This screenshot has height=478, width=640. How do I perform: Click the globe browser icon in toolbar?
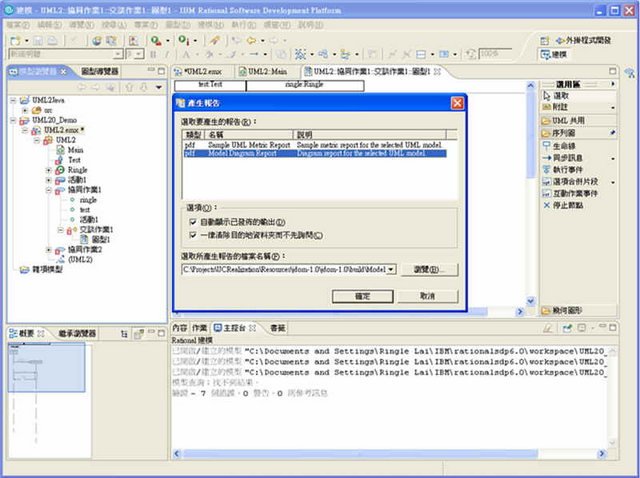pyautogui.click(x=97, y=40)
